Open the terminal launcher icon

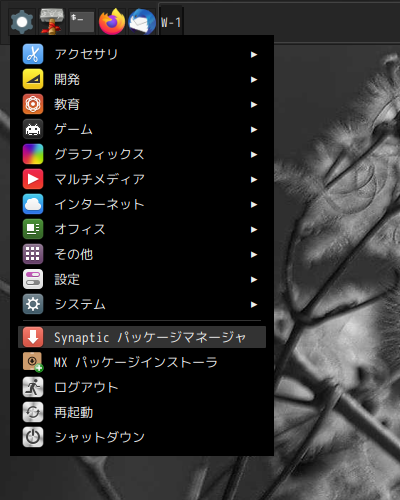(82, 22)
